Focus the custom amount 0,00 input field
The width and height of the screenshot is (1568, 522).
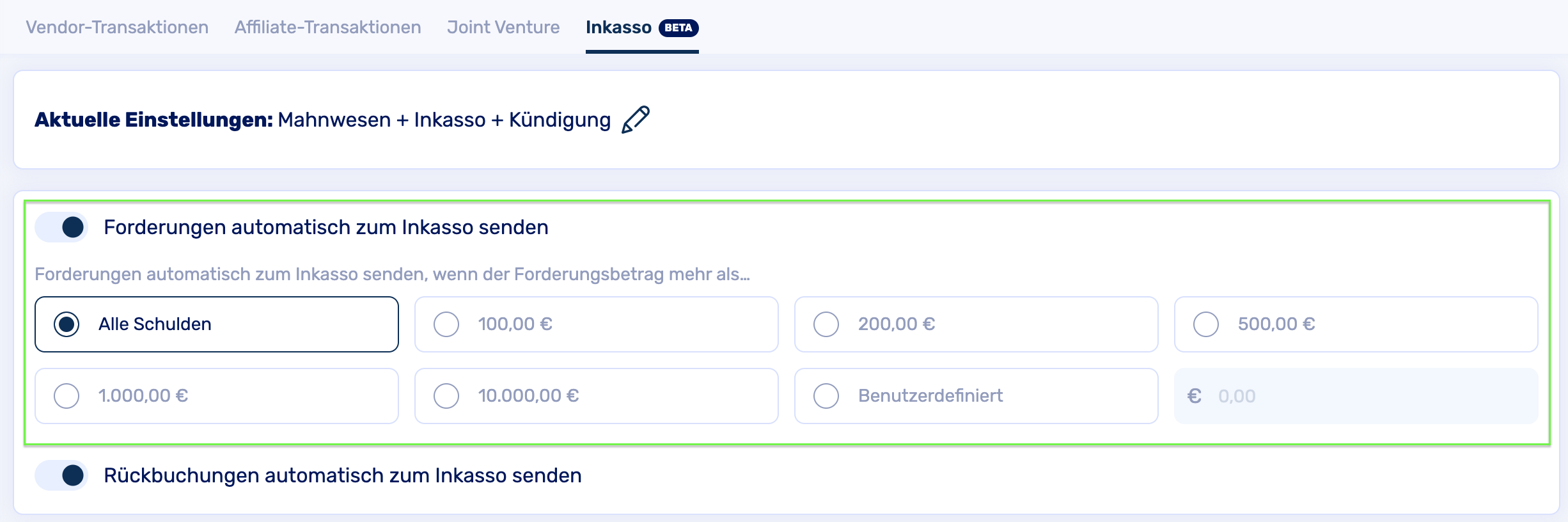point(1368,396)
